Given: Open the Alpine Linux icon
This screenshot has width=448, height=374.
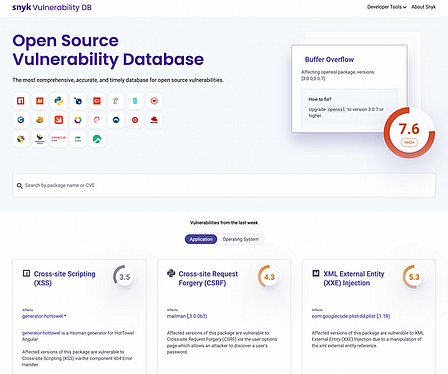Looking at the screenshot, I should pos(116,120).
